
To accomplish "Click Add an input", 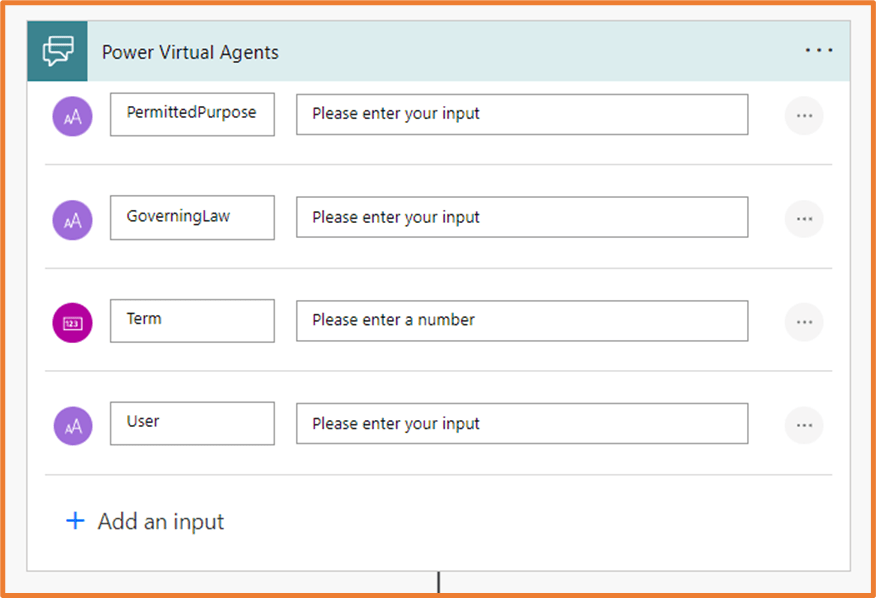I will pos(145,521).
